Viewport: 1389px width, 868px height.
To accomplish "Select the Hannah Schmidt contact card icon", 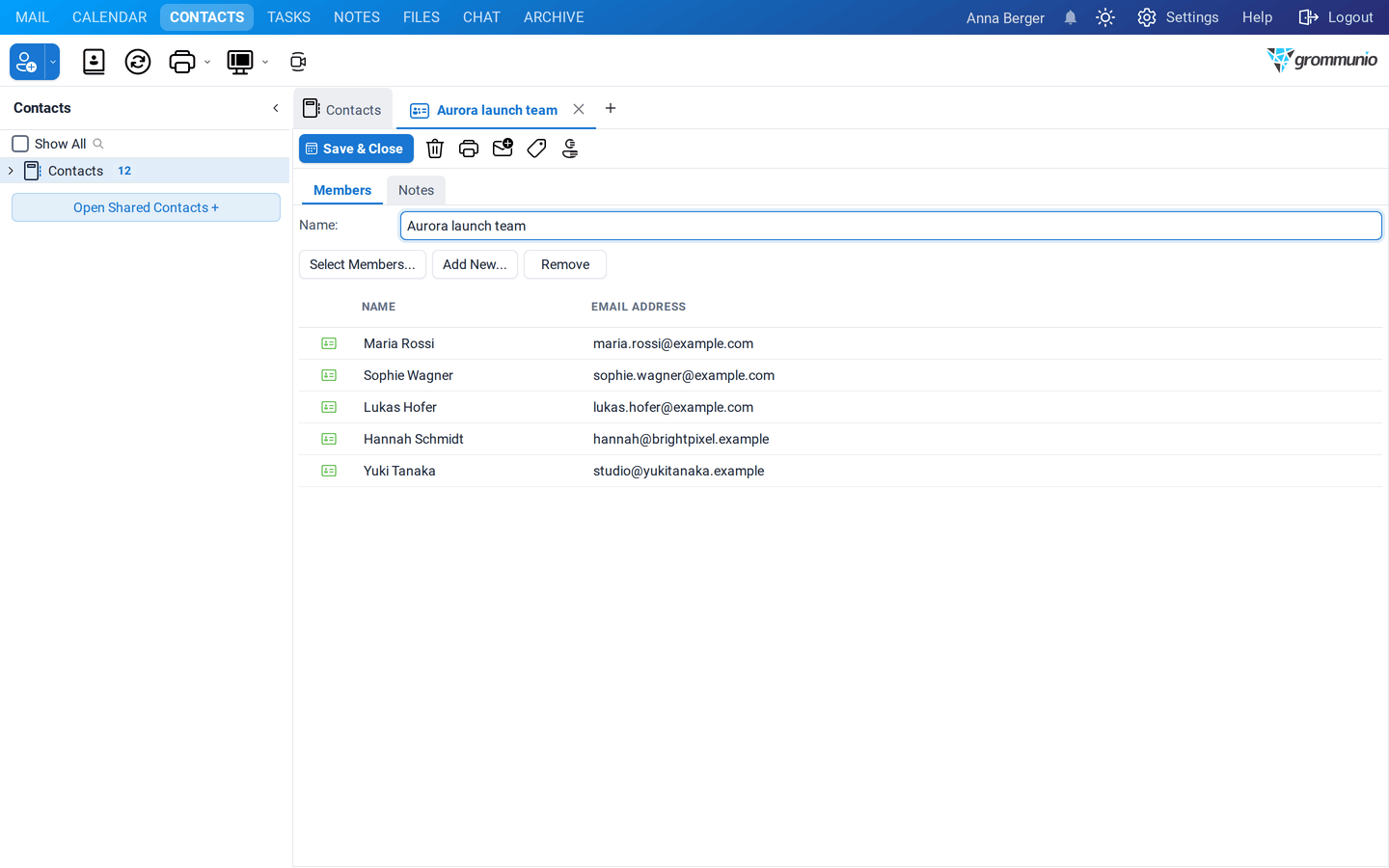I will (x=329, y=439).
